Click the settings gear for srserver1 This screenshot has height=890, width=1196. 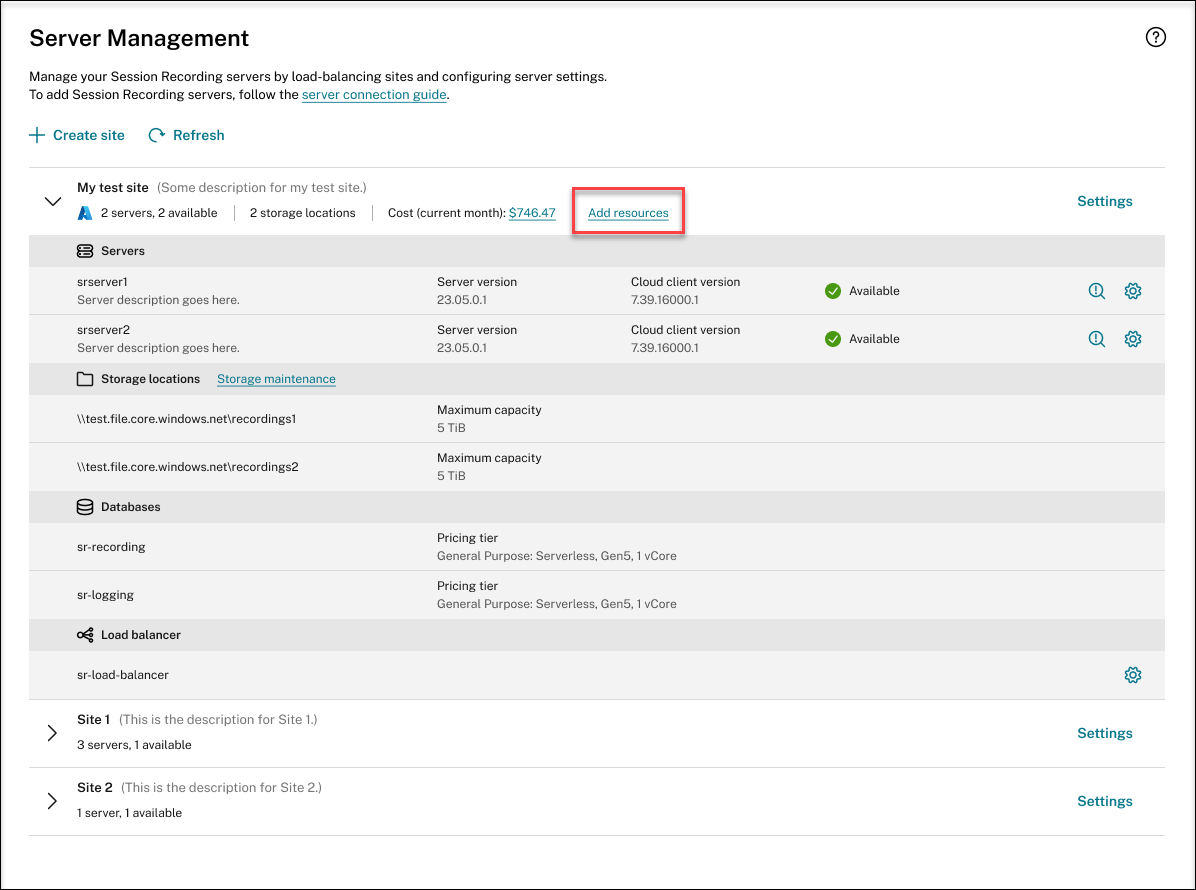1132,291
